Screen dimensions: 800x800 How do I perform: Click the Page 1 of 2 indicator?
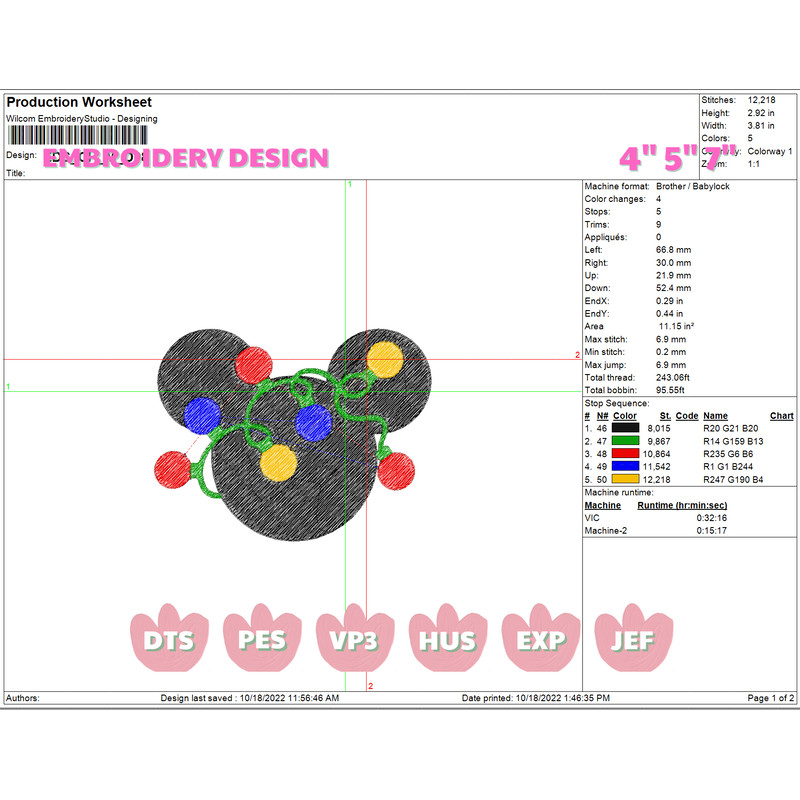(x=770, y=698)
